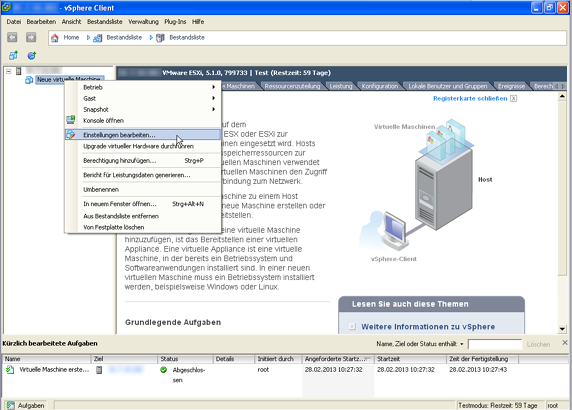
Task: Click the Registerkarte schließen link
Action: (470, 98)
